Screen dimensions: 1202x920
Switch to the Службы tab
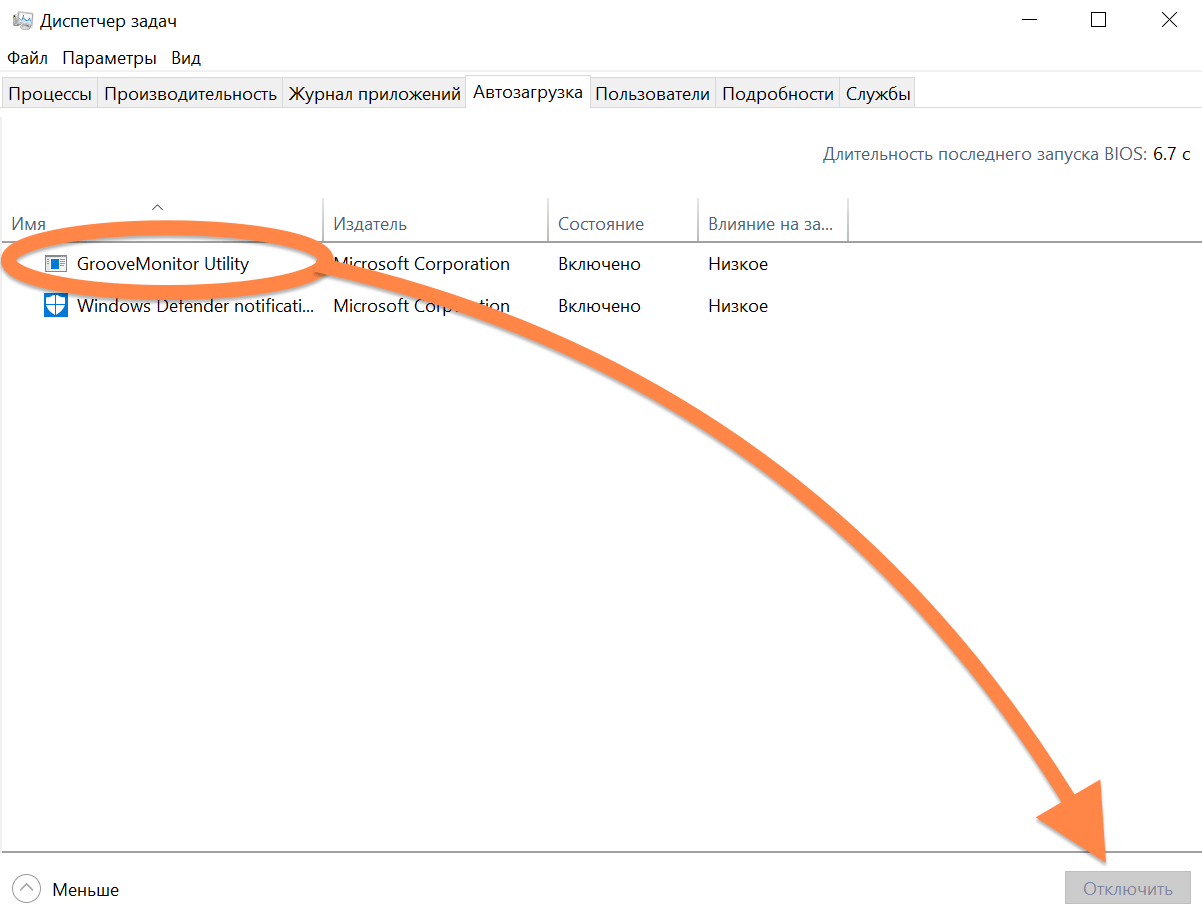(x=878, y=94)
